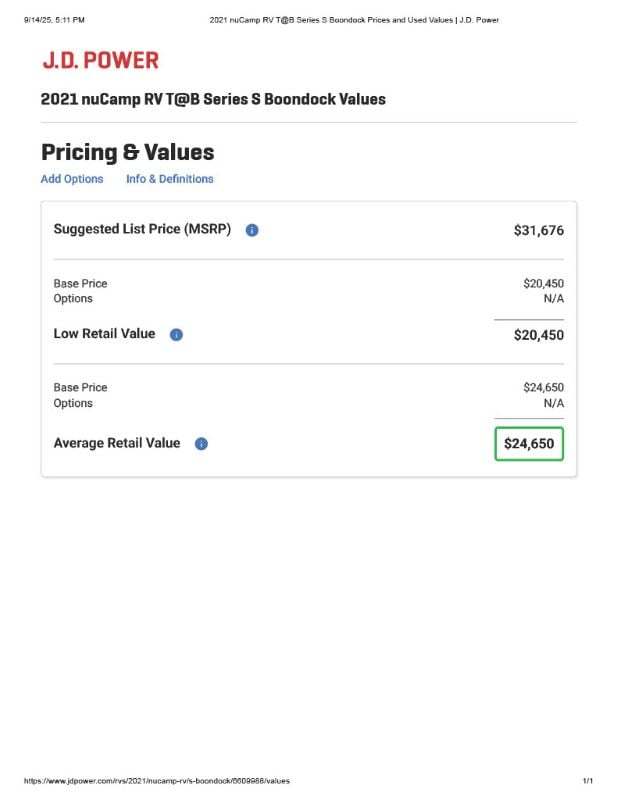Open the Add Options link
This screenshot has width=618, height=800.
click(x=72, y=179)
